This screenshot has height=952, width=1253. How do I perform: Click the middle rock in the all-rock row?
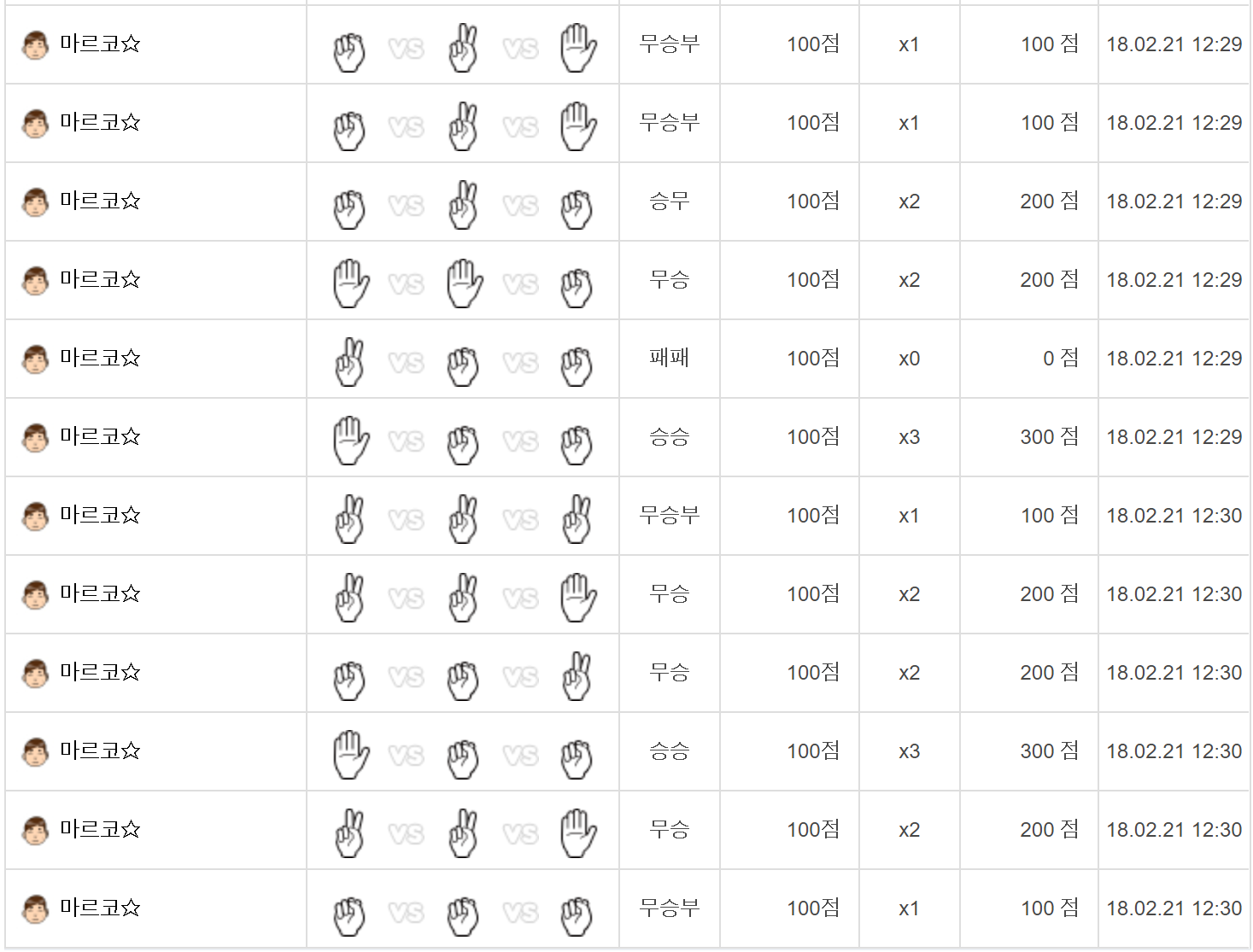pos(463,914)
